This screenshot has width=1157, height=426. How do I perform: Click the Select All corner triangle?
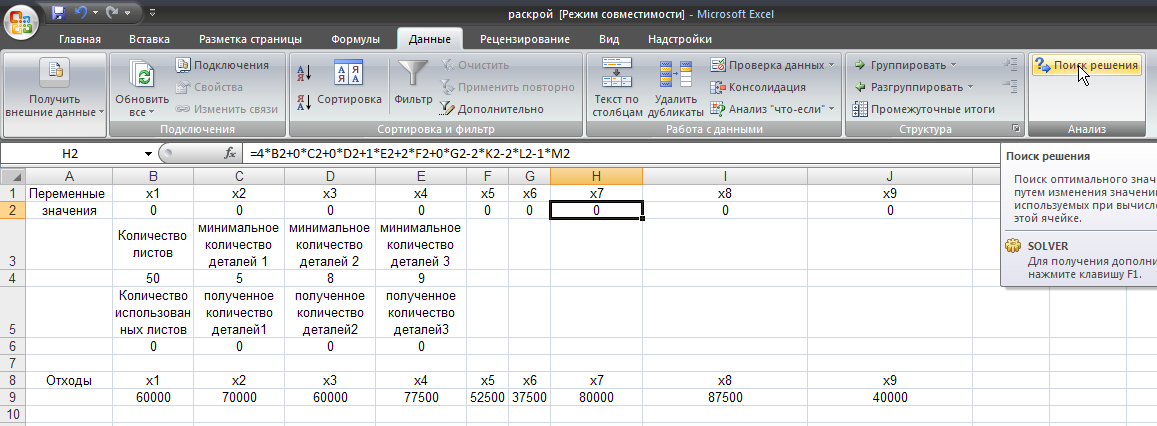point(13,176)
